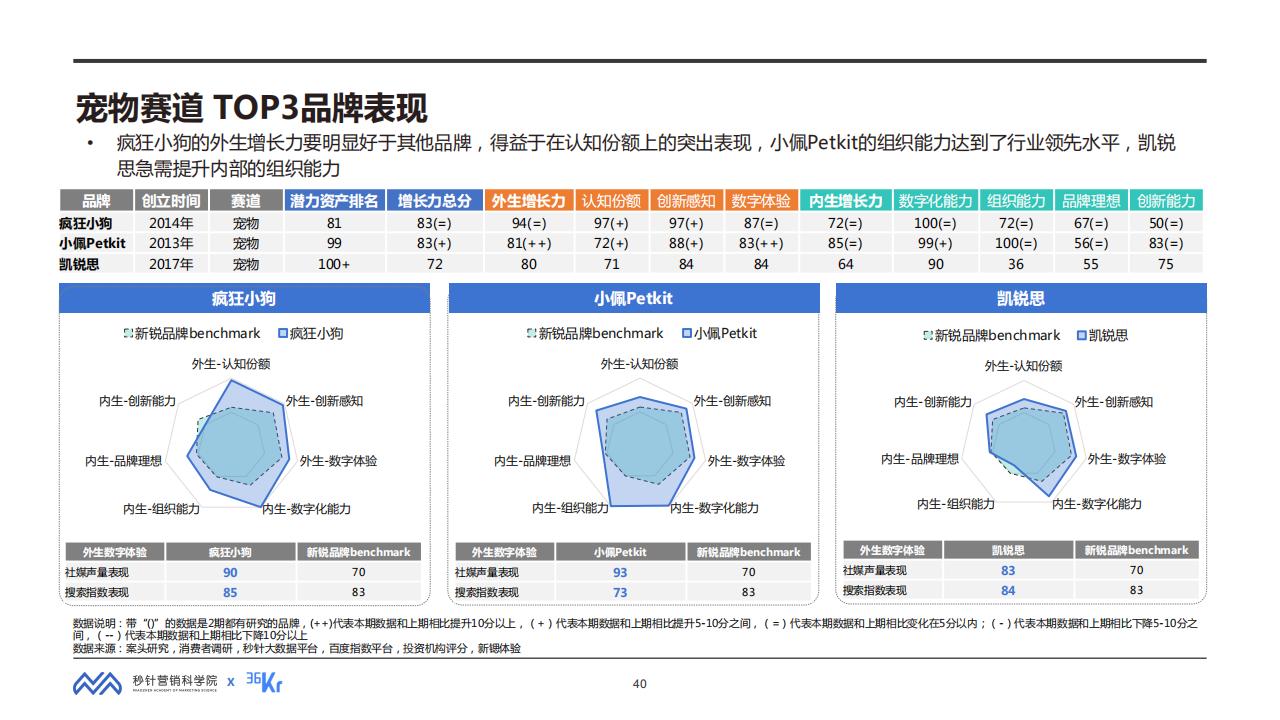
Task: Click the 秒针营销科学院 wave logo icon
Action: [x=97, y=683]
